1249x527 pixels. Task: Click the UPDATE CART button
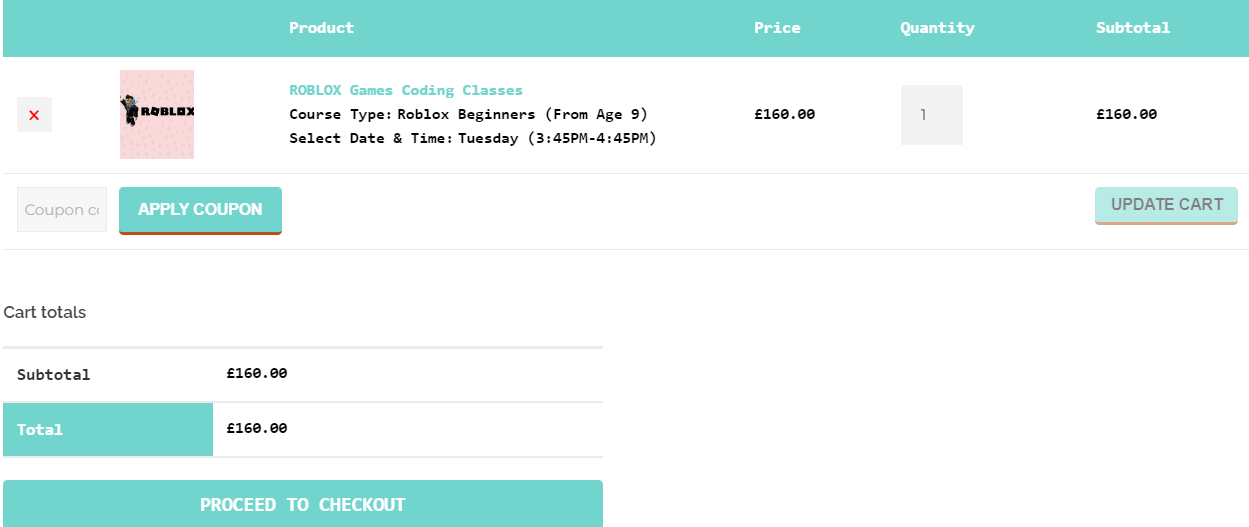pos(1166,205)
